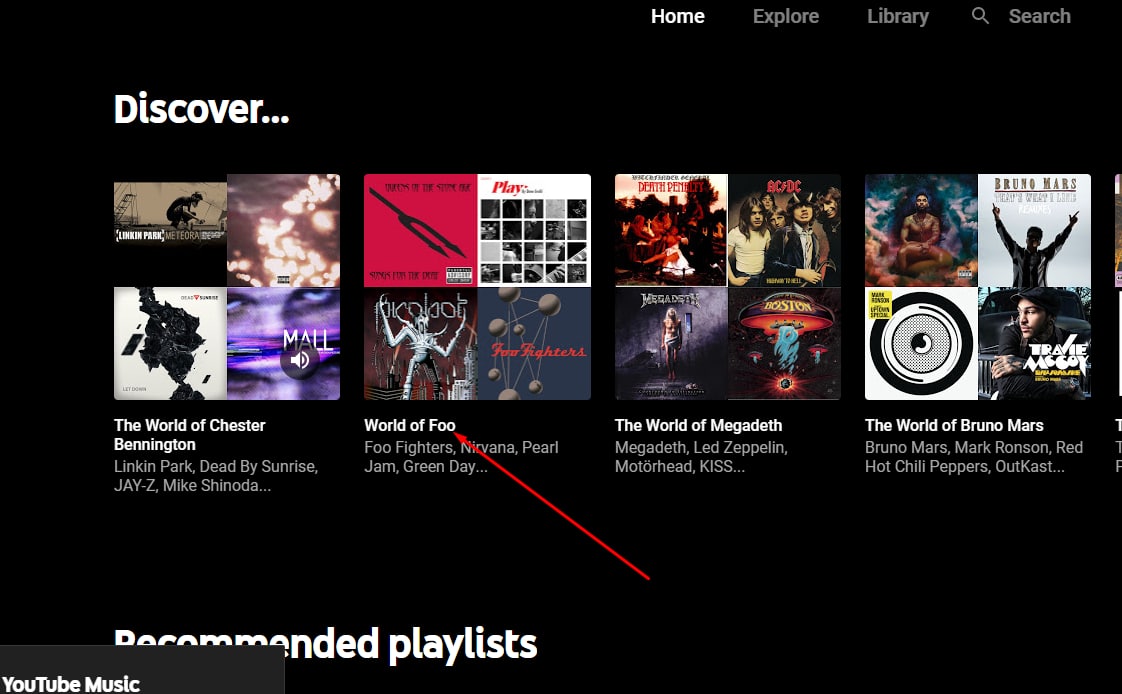The height and width of the screenshot is (694, 1122).
Task: Click the YouTube Music label at bottom left
Action: click(71, 684)
